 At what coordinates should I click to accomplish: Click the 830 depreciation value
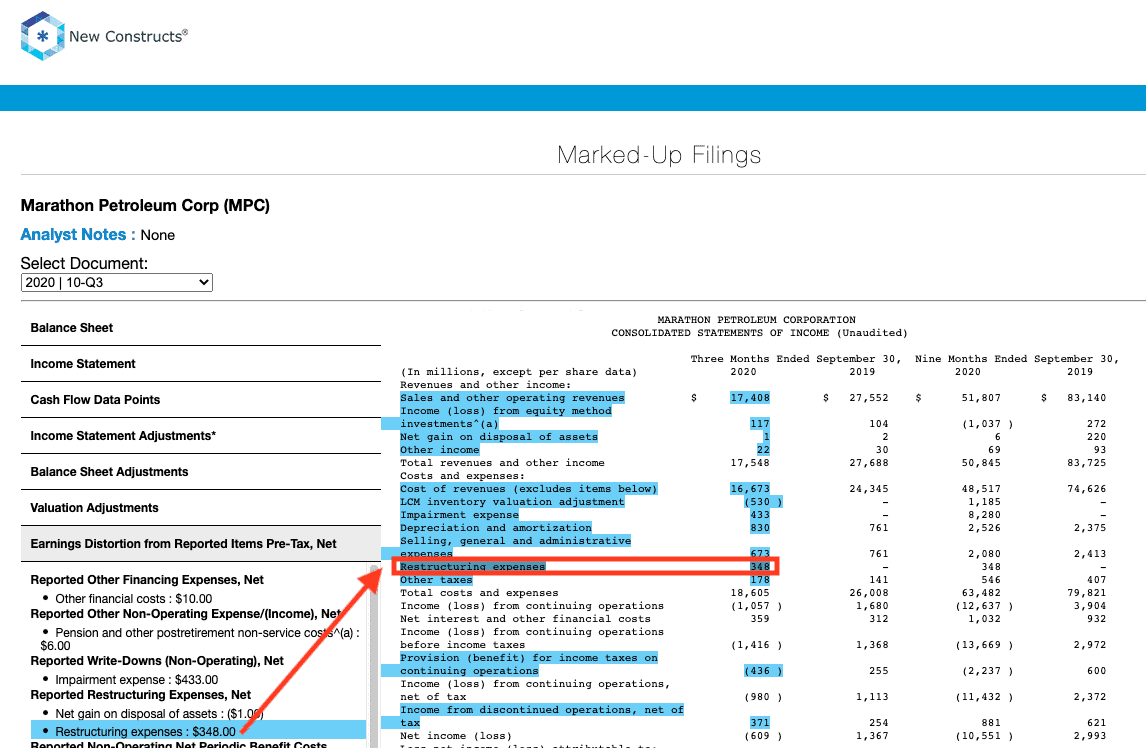[759, 527]
